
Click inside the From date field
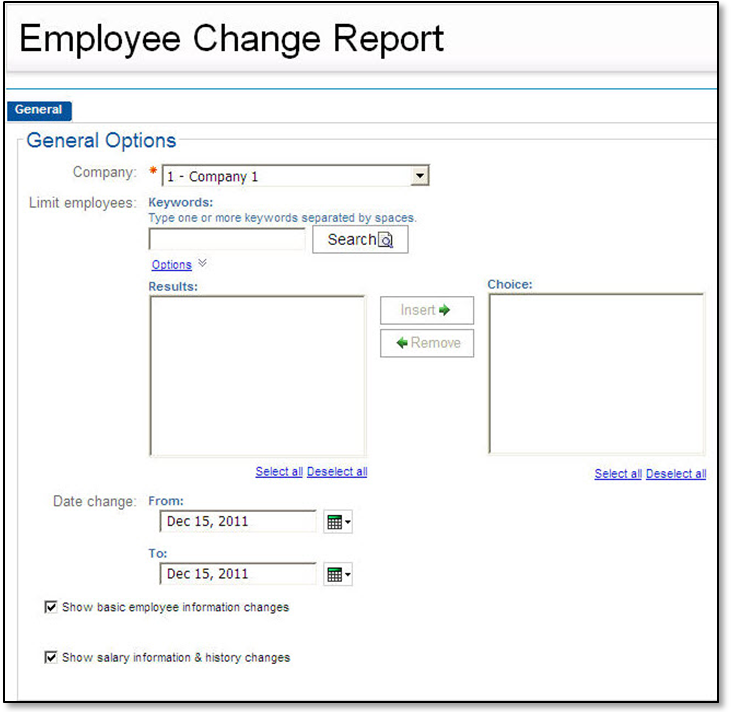(238, 522)
